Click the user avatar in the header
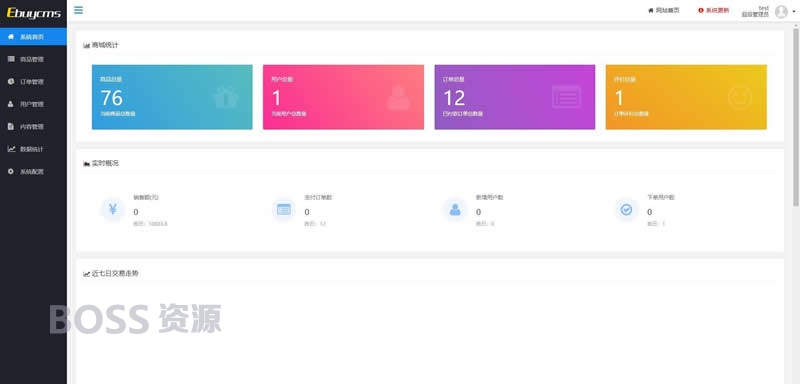This screenshot has height=384, width=800. click(x=781, y=12)
